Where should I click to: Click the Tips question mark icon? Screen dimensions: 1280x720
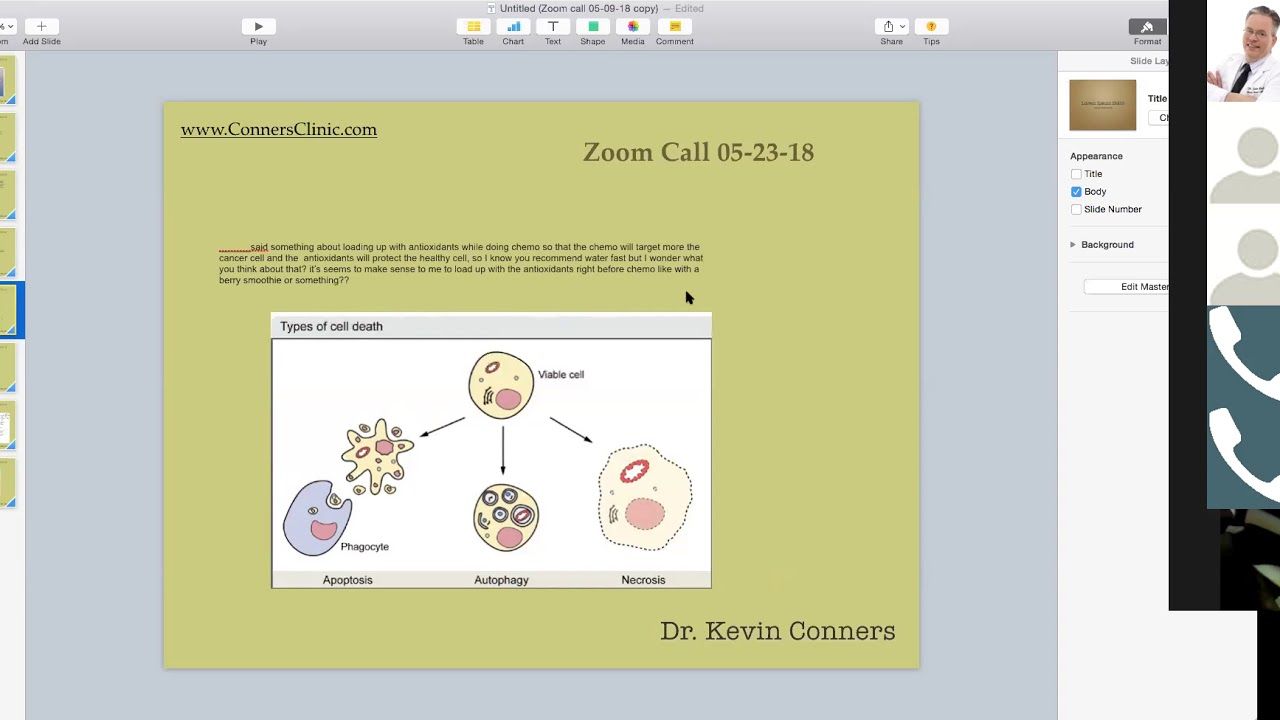pos(931,26)
